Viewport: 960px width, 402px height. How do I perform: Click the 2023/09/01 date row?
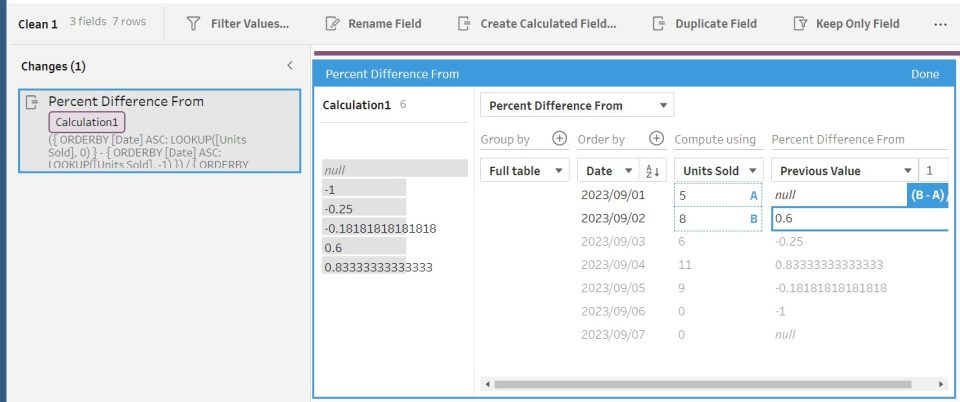point(613,195)
